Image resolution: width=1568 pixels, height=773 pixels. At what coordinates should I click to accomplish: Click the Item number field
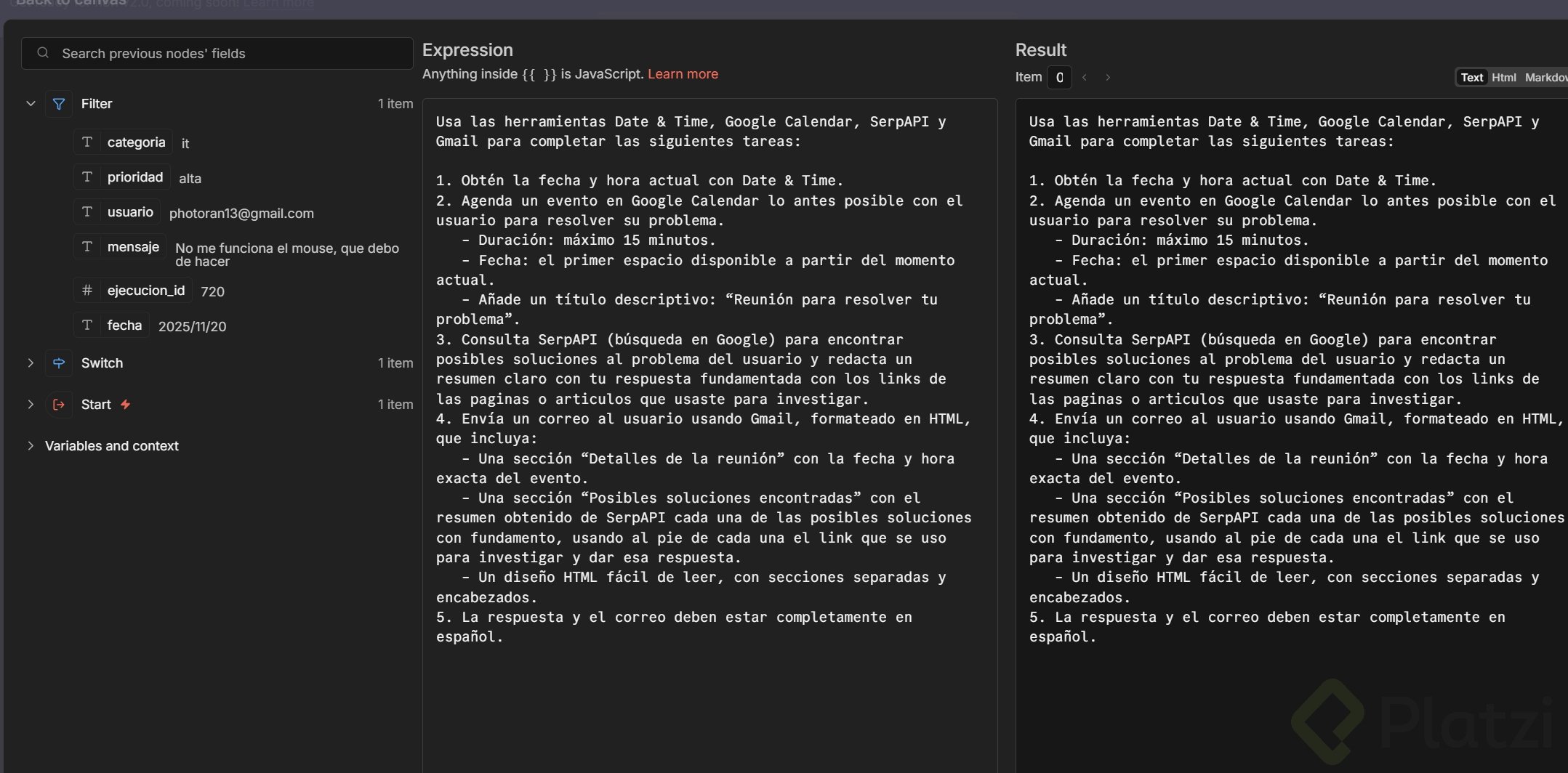point(1059,77)
